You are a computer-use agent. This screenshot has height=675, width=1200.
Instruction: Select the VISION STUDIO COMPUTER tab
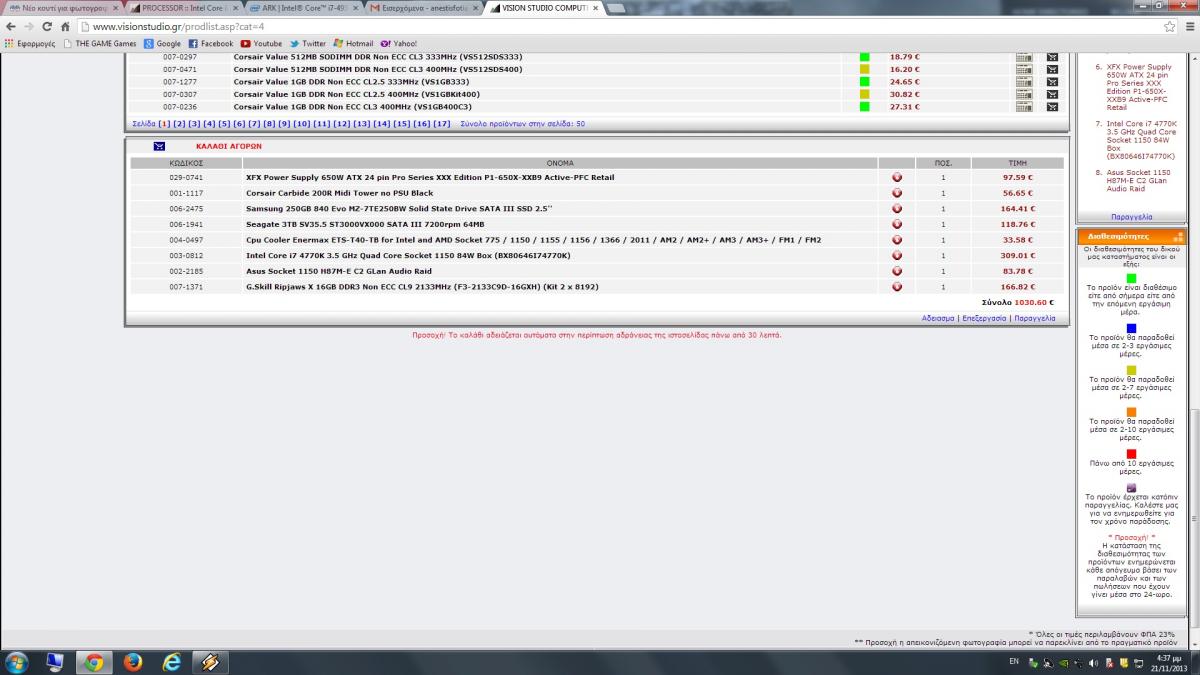(x=543, y=8)
